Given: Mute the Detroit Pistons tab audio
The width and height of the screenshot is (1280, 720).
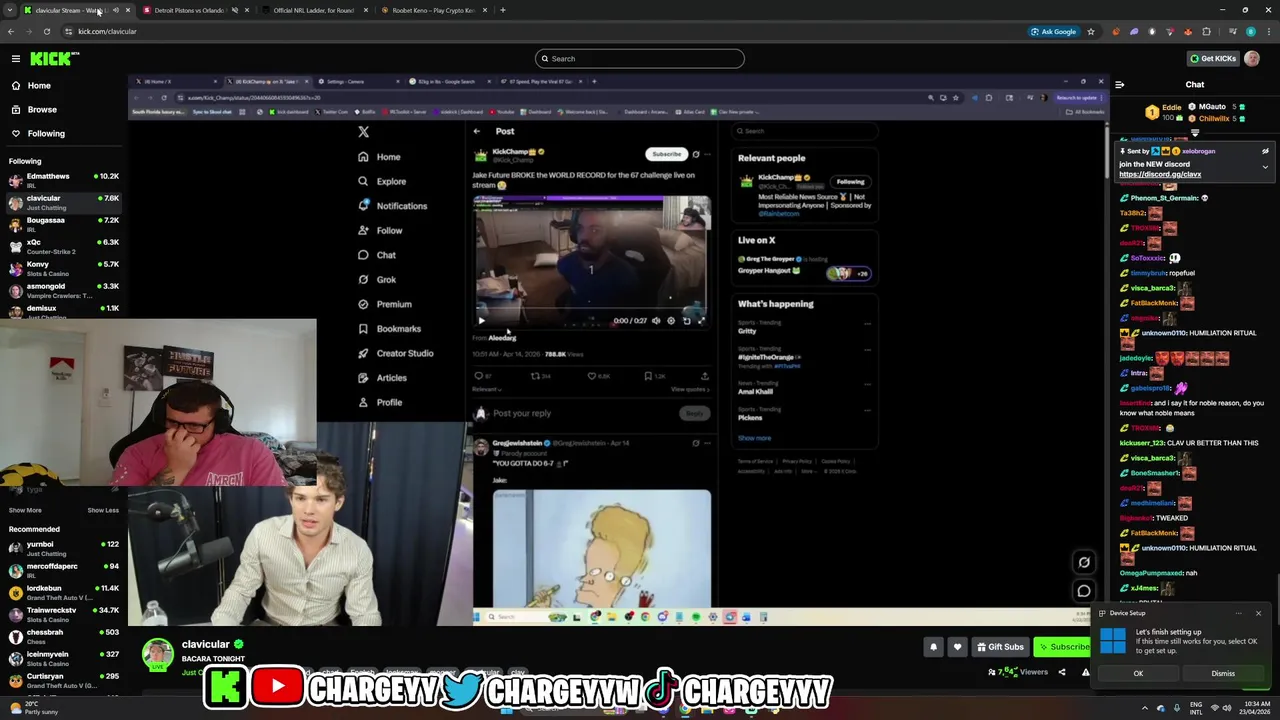Looking at the screenshot, I should pos(235,10).
